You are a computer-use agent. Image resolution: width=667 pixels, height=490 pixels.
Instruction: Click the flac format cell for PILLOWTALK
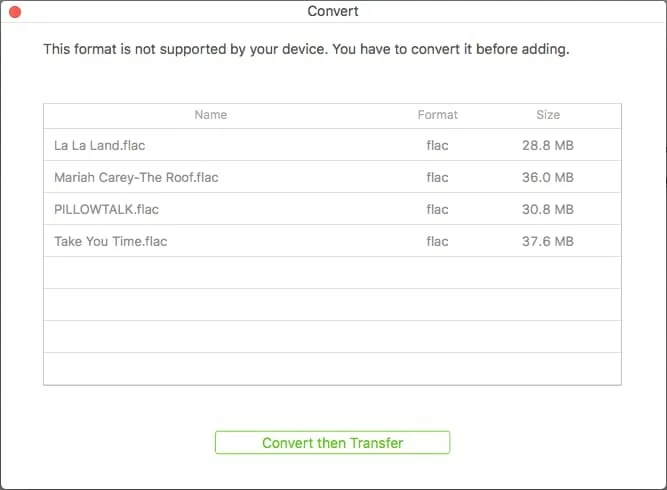tap(437, 210)
